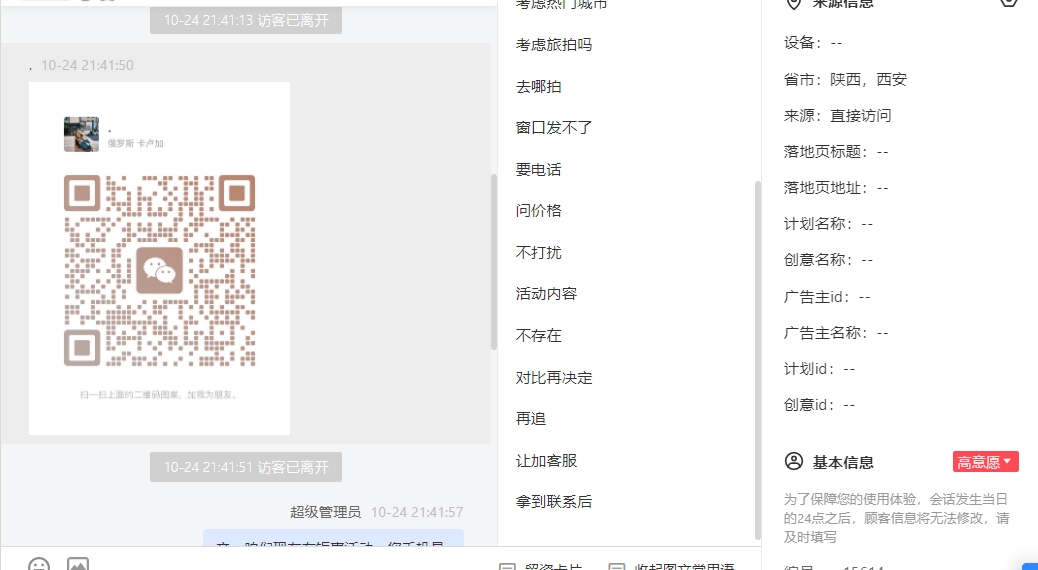1038x570 pixels.
Task: Click the 省市:陕西,西安 row
Action: (x=845, y=79)
